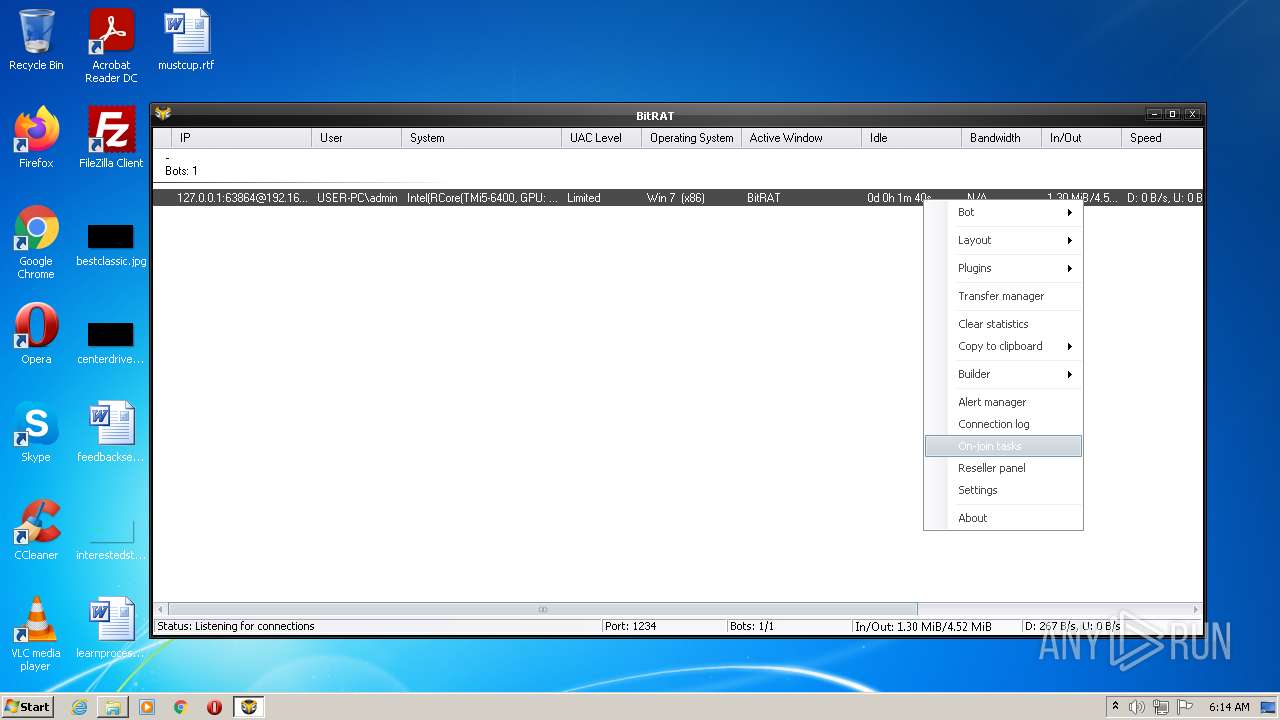The image size is (1280, 720).
Task: Sort by the System column header
Action: pos(481,138)
